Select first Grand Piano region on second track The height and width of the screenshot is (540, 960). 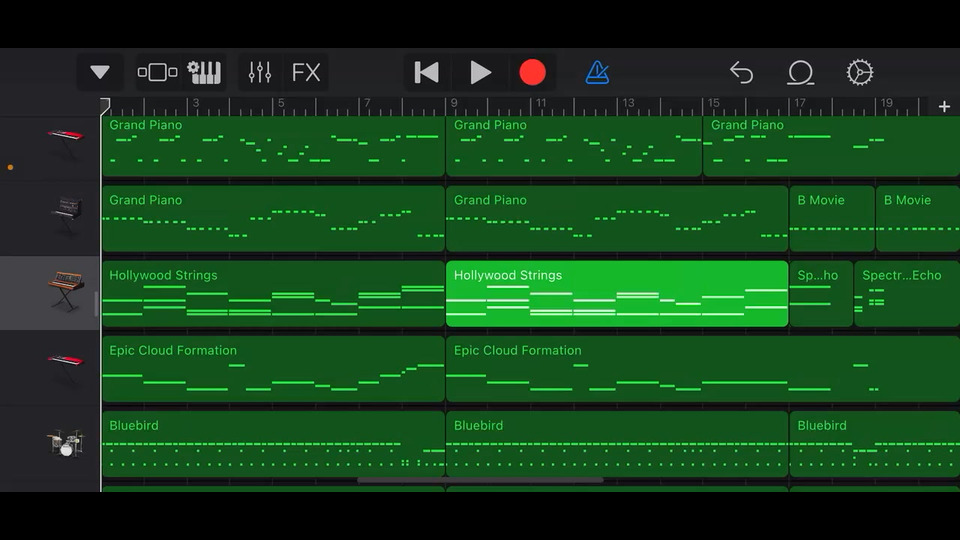coord(273,219)
